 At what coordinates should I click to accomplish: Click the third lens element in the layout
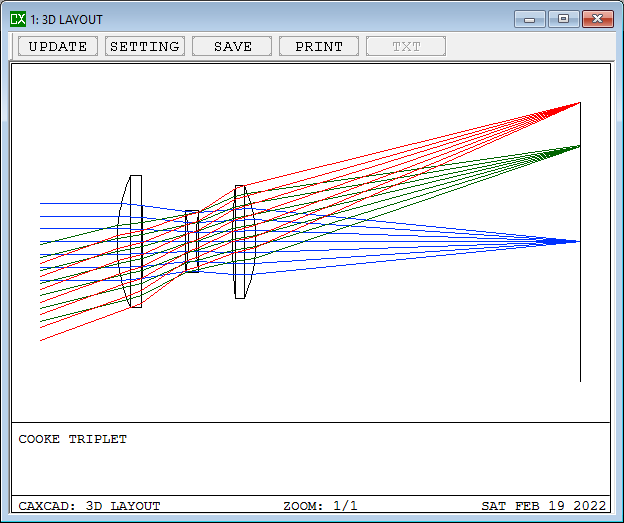pyautogui.click(x=244, y=242)
